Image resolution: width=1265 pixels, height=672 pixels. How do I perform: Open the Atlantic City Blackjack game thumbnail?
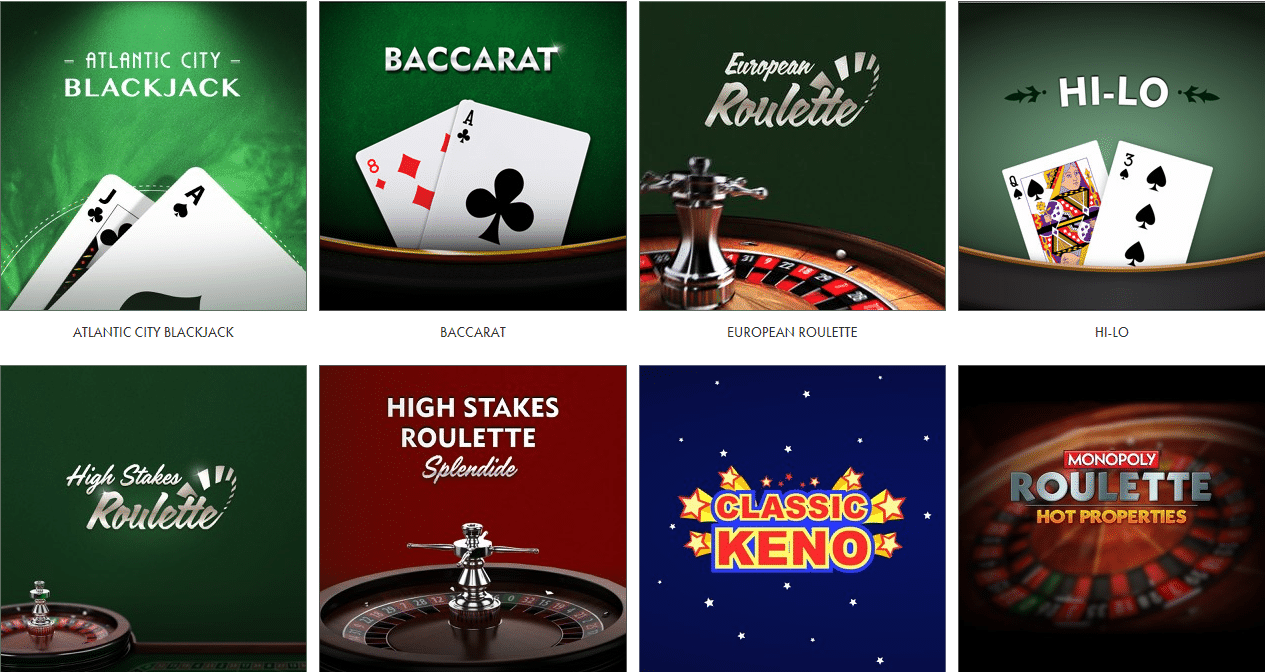coord(153,156)
